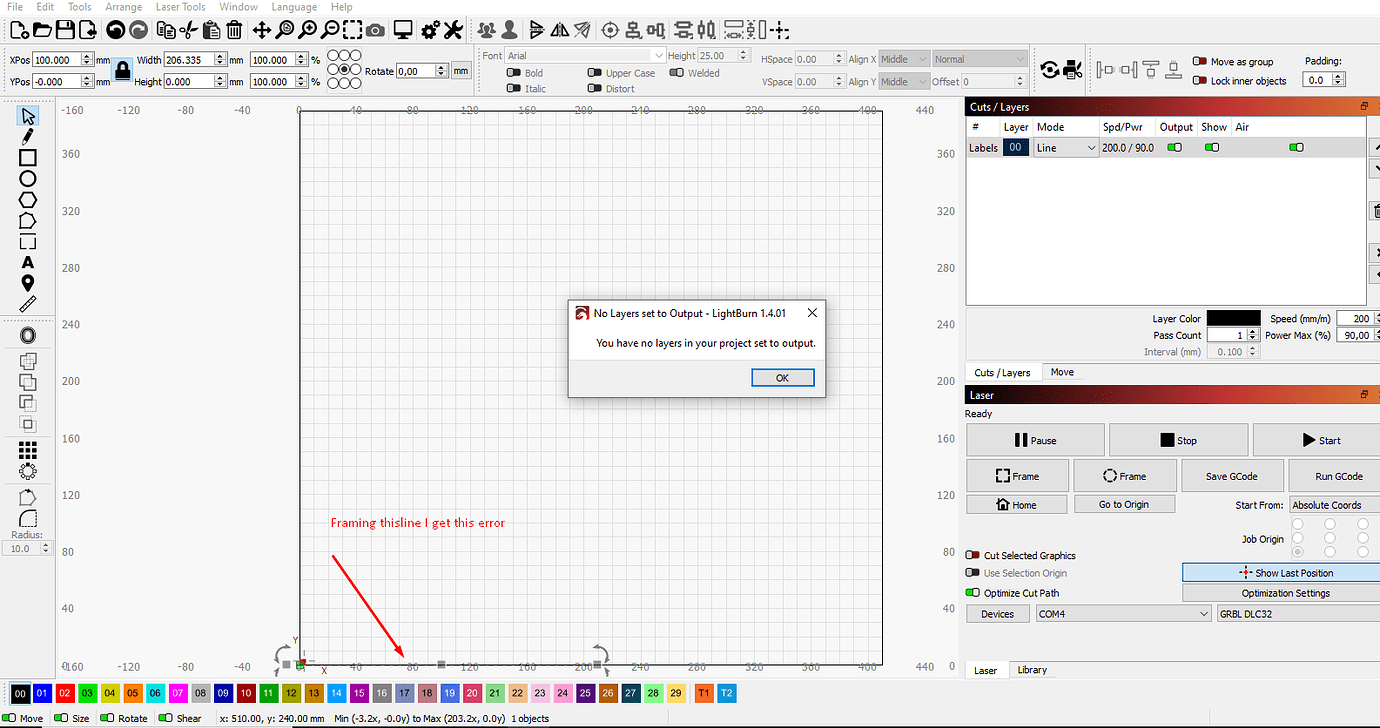Select the Draw Lines pencil tool
The width and height of the screenshot is (1380, 728).
[27, 136]
